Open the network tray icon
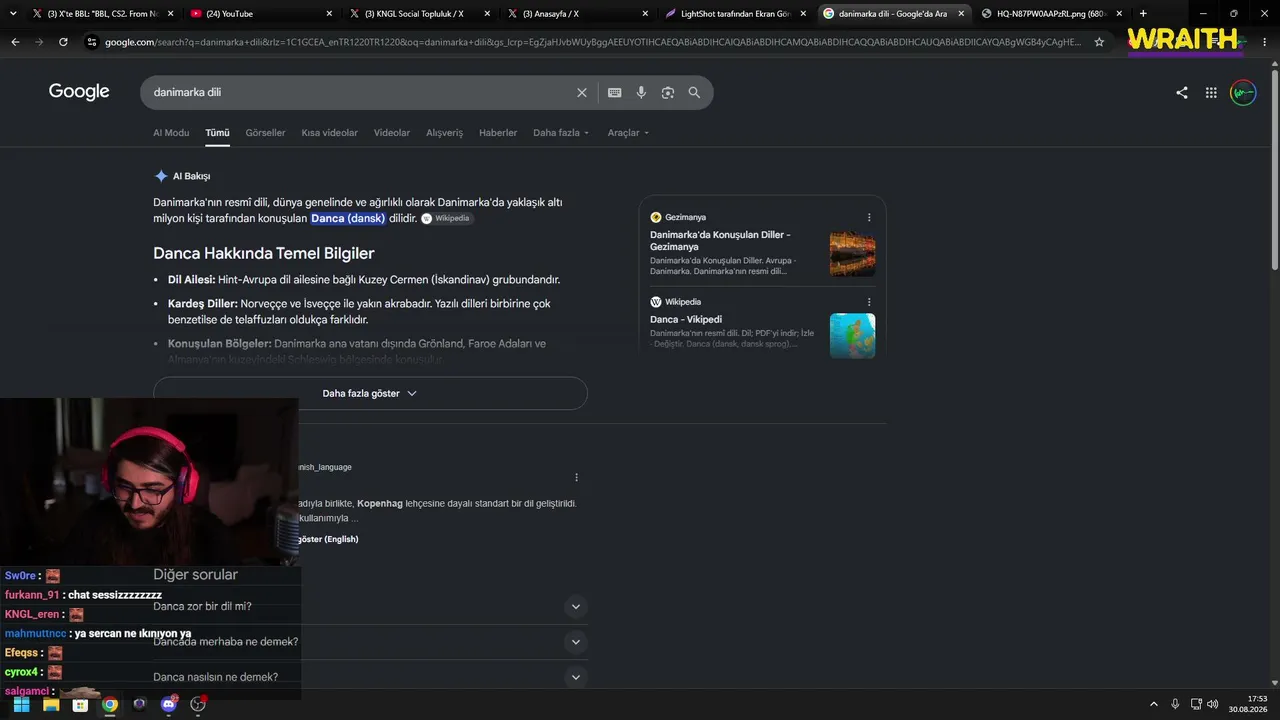 [x=1196, y=704]
